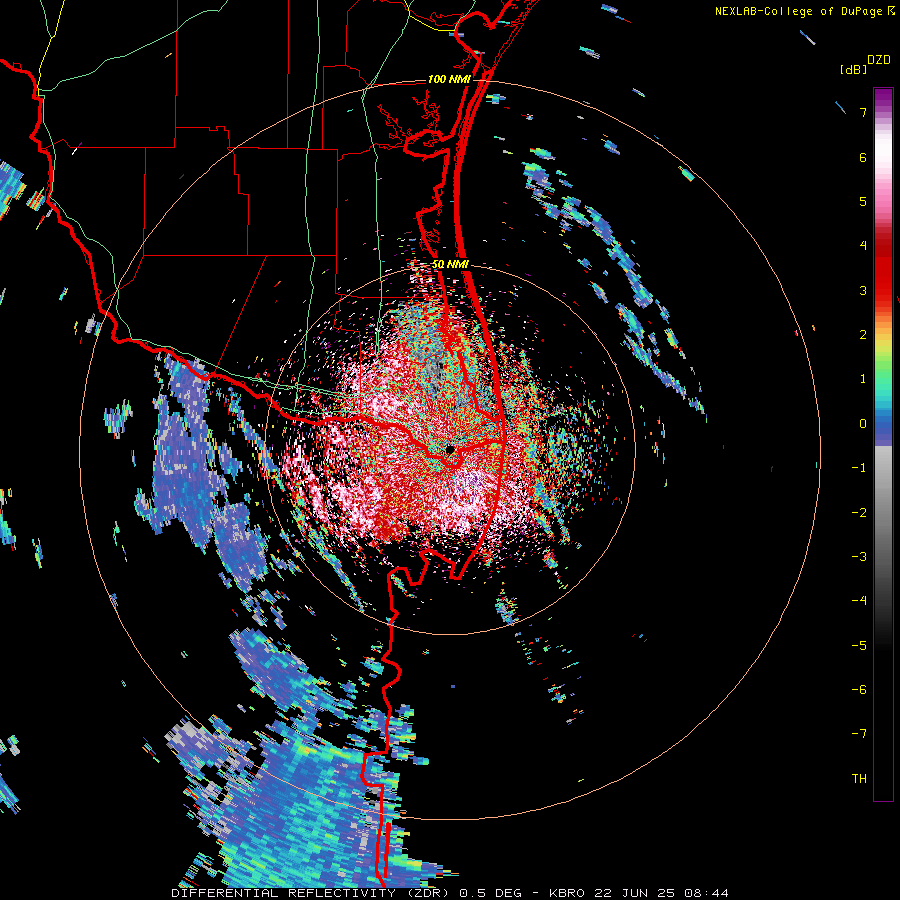The width and height of the screenshot is (900, 900).
Task: Click the 2 value on color scale
Action: point(863,335)
